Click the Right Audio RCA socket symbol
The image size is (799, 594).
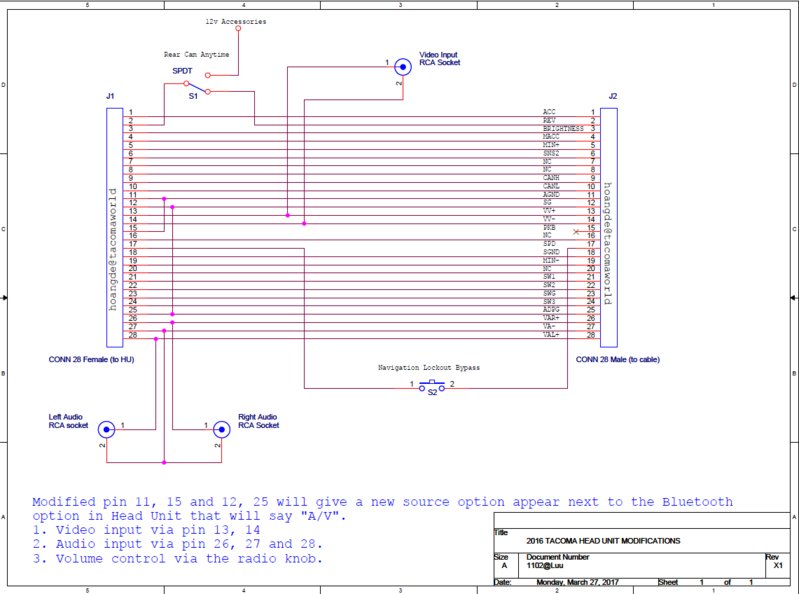click(x=221, y=429)
